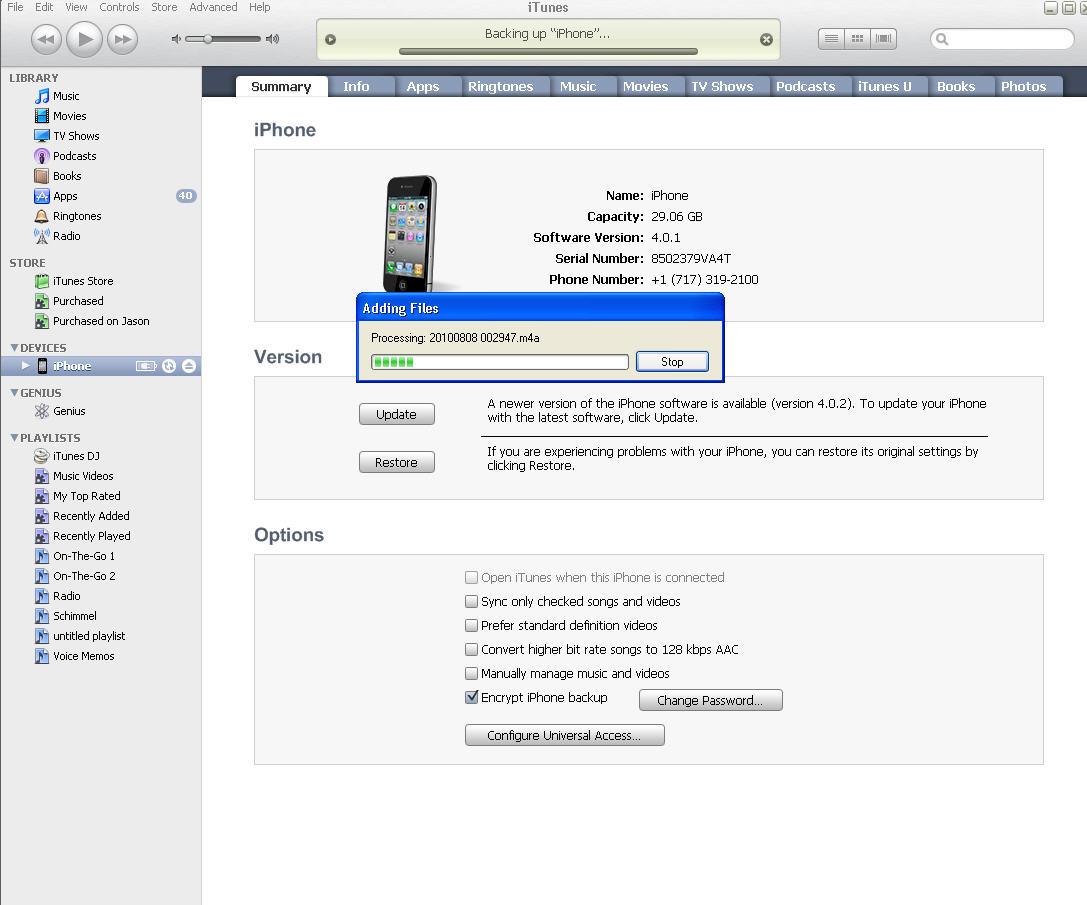Open the Controls menu
Viewport: 1087px width, 905px height.
pos(119,7)
